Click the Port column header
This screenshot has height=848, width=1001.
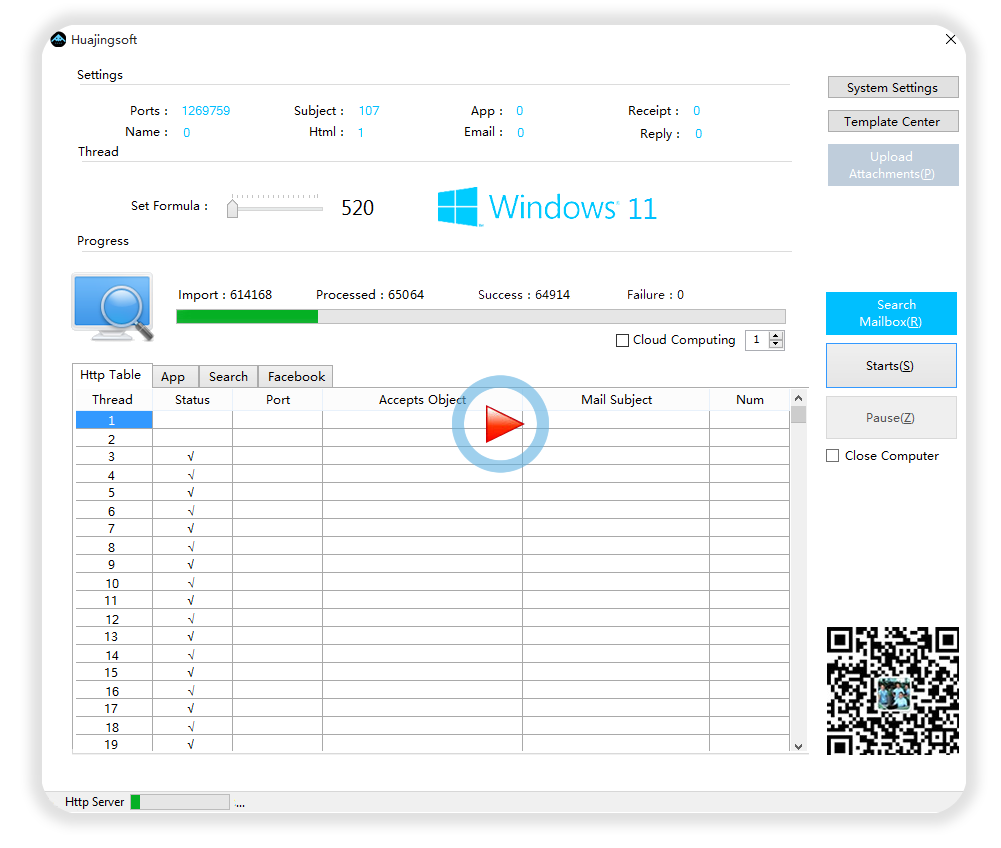[278, 400]
